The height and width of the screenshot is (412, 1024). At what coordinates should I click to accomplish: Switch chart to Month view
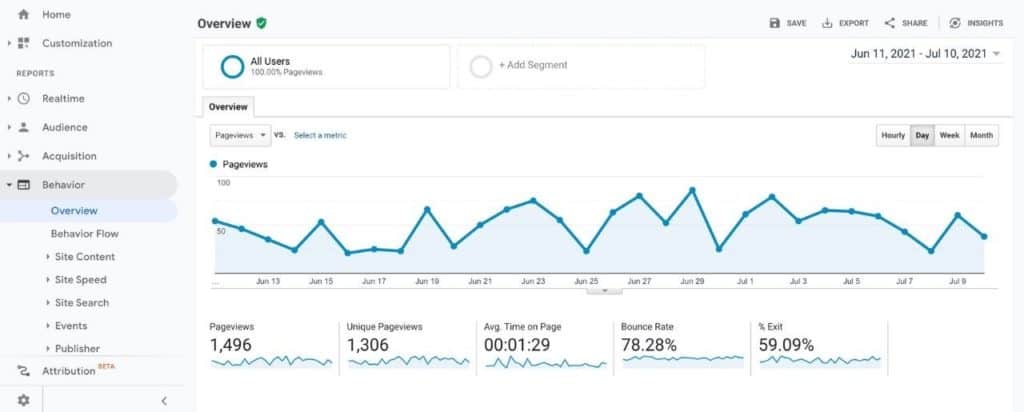(982, 135)
